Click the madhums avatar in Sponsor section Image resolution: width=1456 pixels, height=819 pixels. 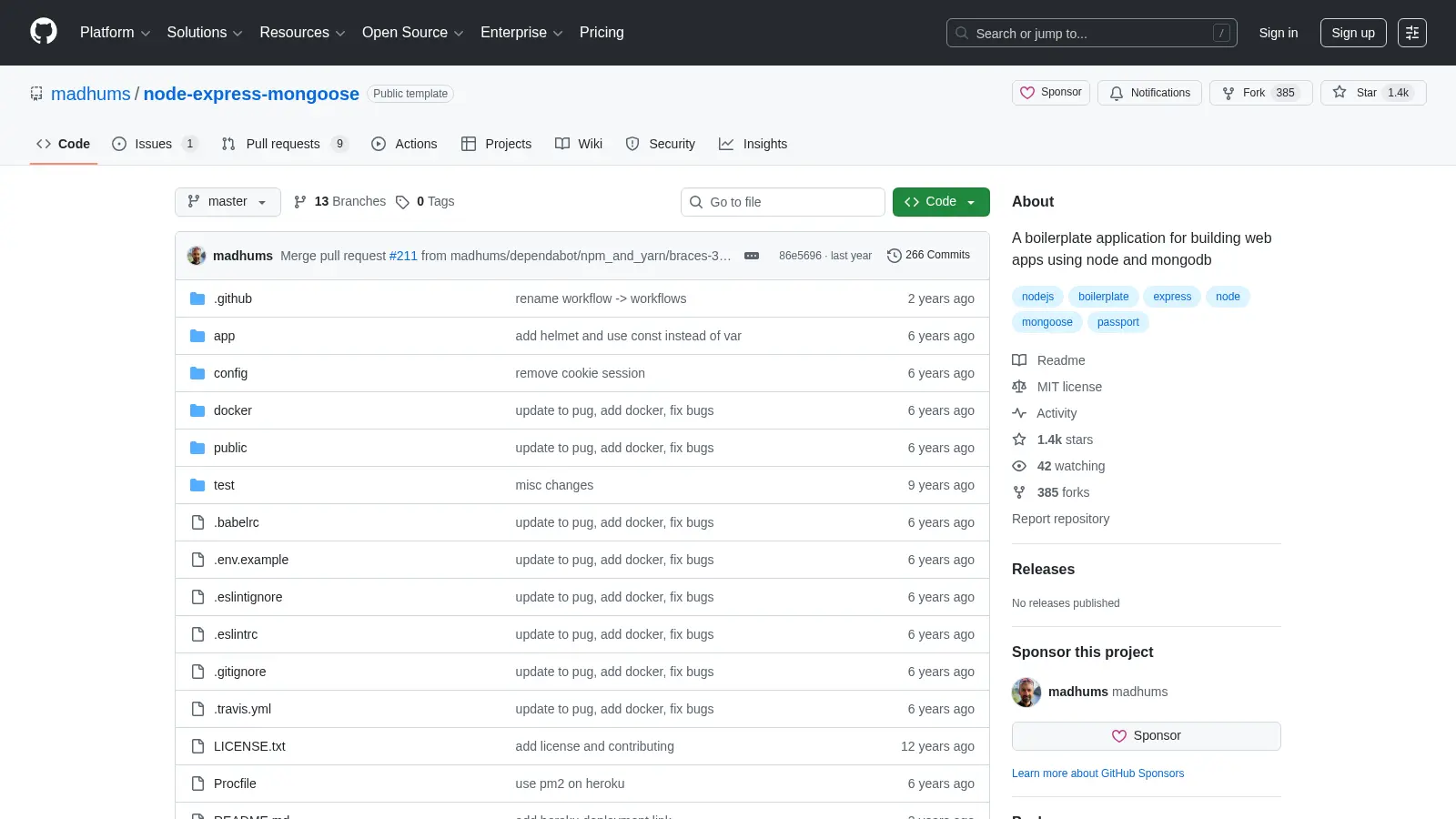[1026, 692]
